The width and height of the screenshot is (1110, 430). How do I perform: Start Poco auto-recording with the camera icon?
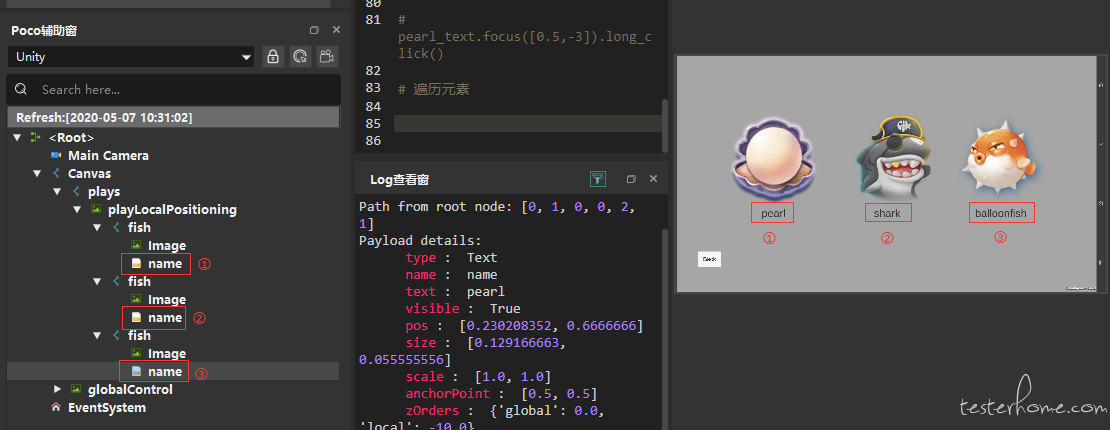[x=327, y=57]
